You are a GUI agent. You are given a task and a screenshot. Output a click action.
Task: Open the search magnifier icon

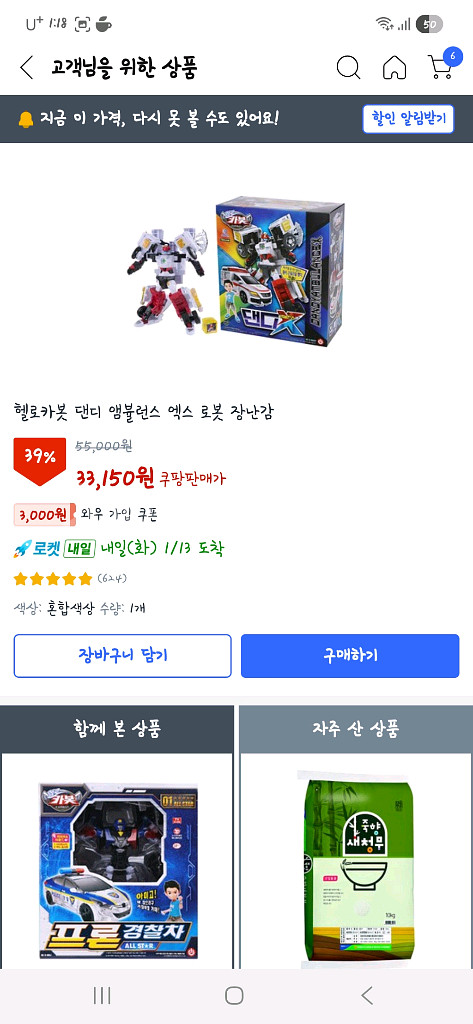[348, 67]
